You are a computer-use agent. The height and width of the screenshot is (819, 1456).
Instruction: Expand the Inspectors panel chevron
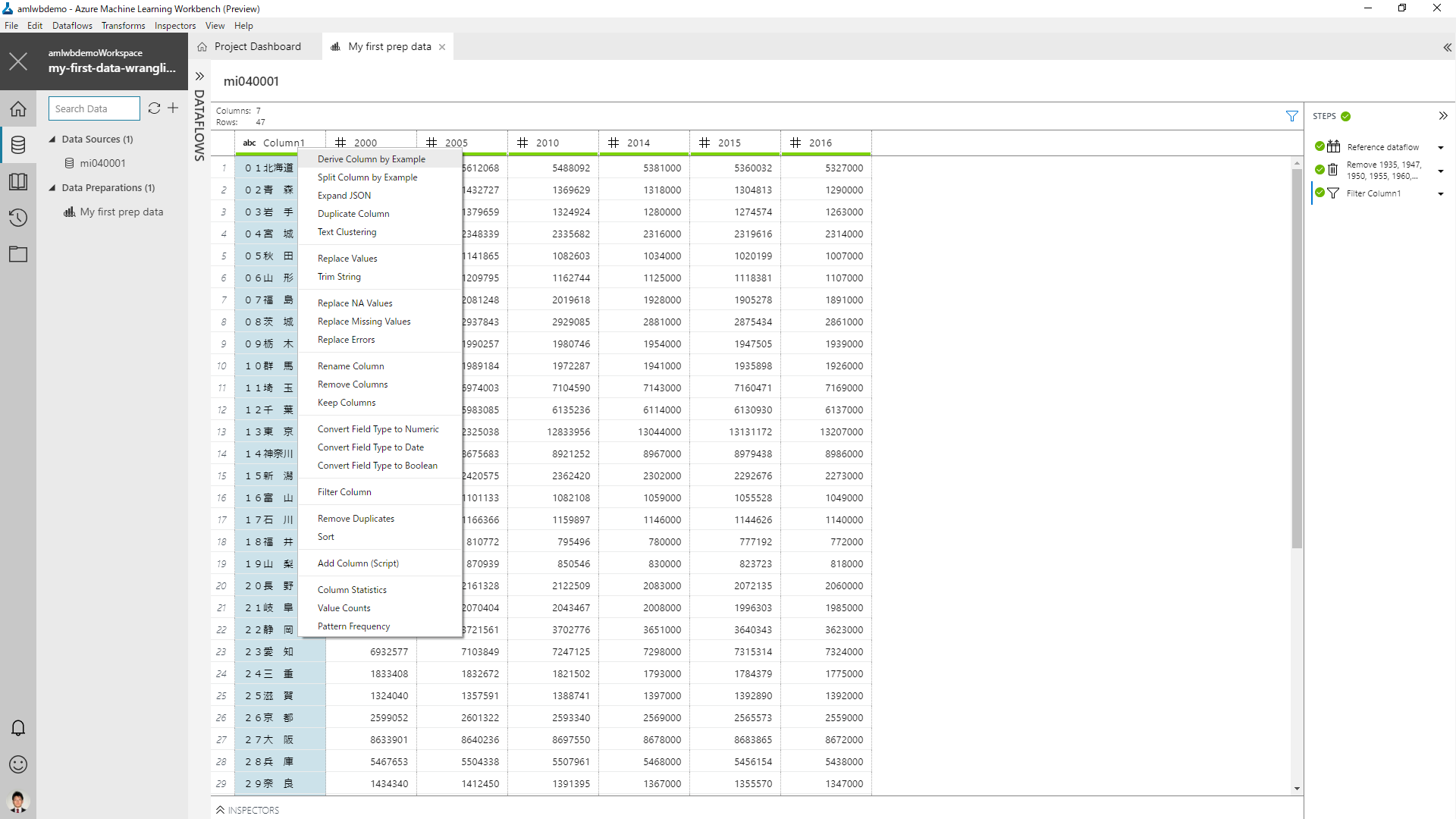(x=220, y=810)
